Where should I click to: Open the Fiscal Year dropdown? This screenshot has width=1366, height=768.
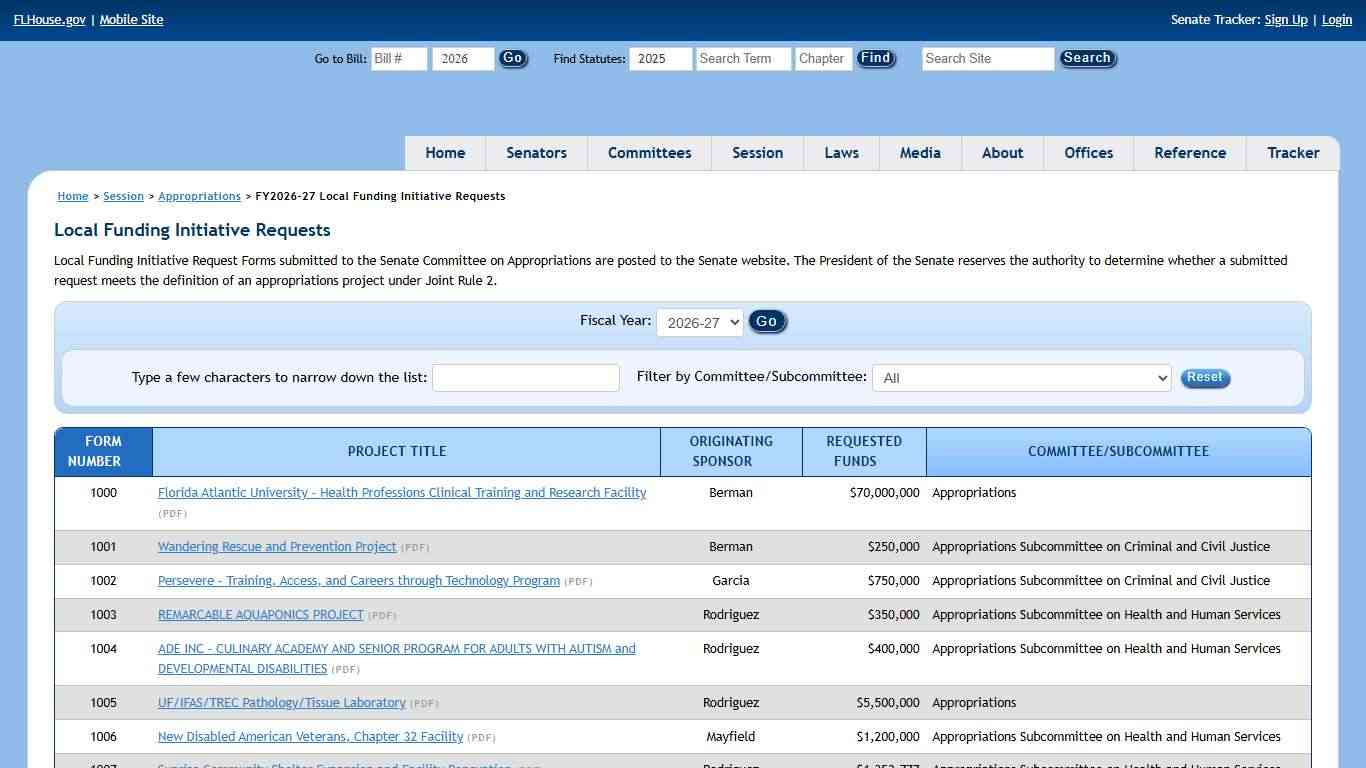point(699,322)
